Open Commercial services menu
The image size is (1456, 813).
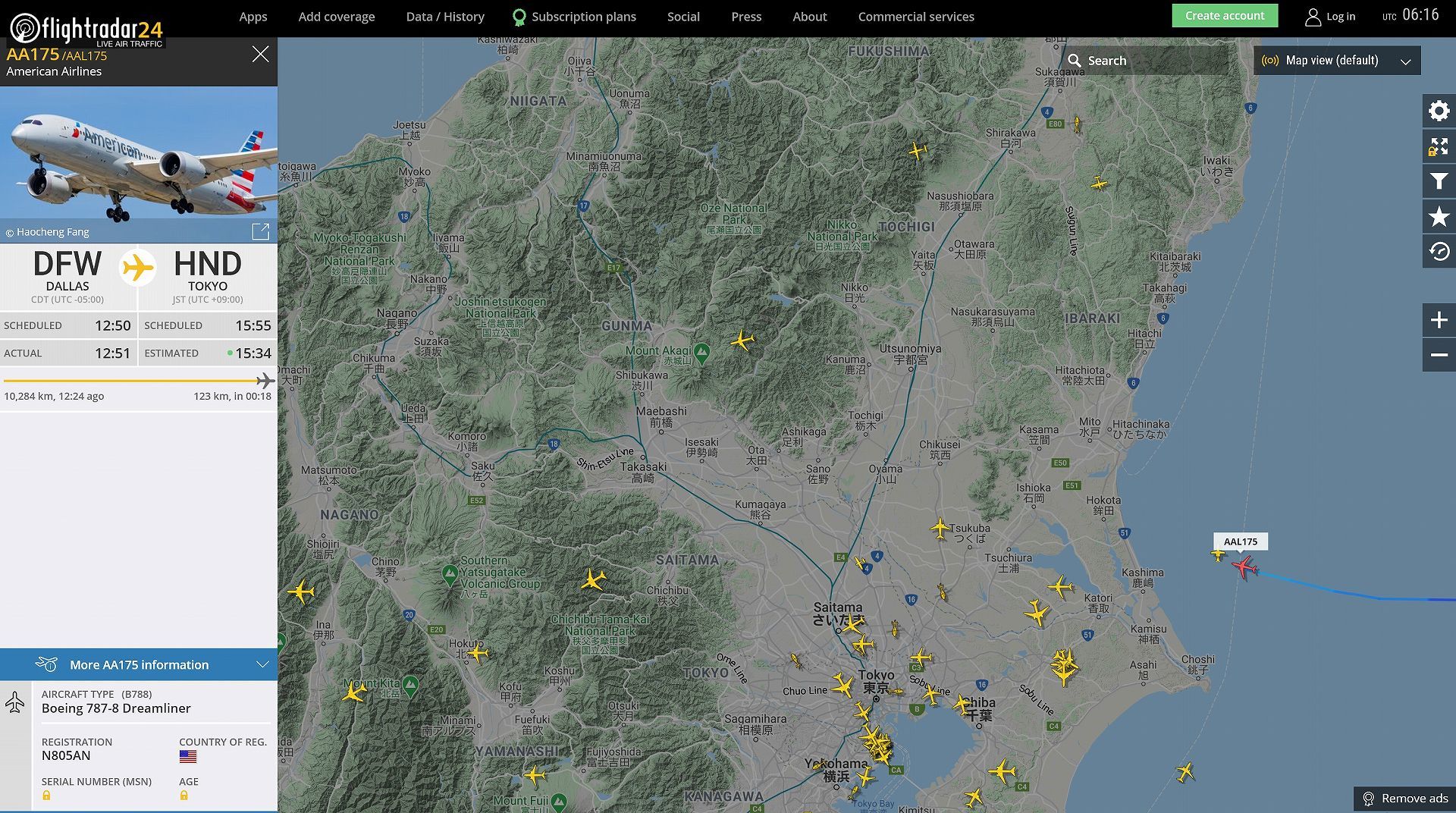916,17
